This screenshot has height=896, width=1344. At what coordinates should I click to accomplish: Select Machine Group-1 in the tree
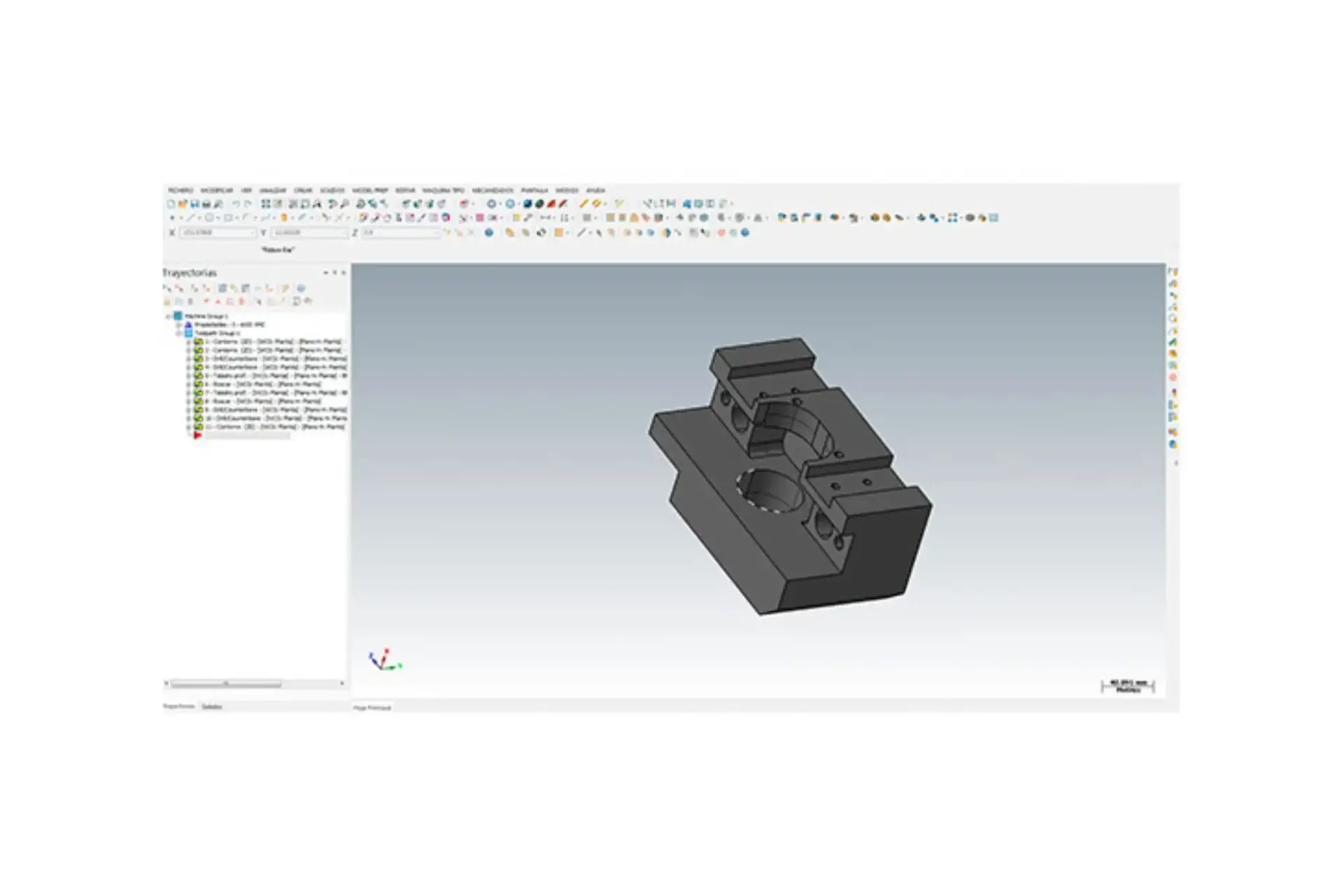[206, 316]
